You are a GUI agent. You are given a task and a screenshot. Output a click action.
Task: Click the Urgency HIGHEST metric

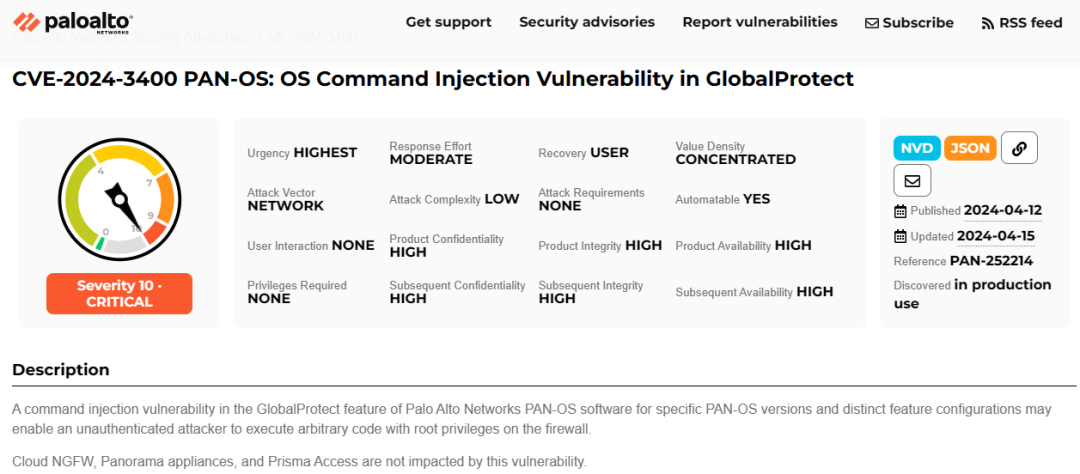(302, 153)
